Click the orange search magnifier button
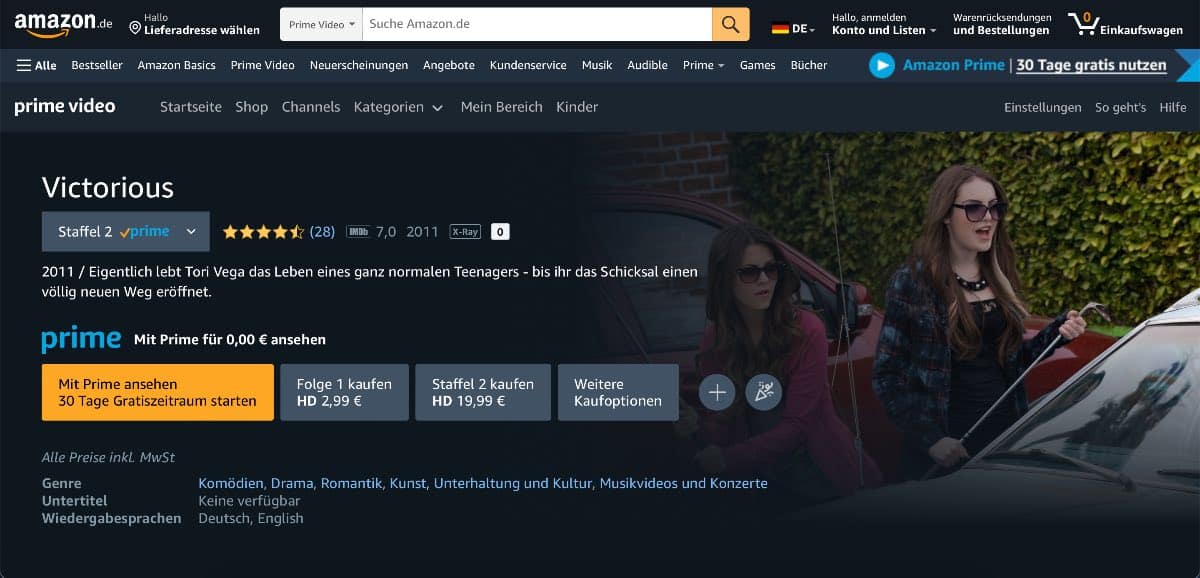The image size is (1200, 578). tap(731, 24)
